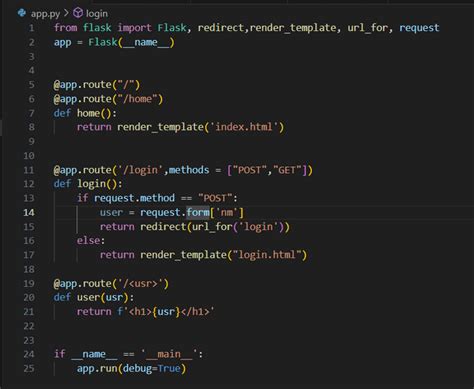Click the "GET" string on line 11
Image resolution: width=474 pixels, height=389 pixels.
click(x=287, y=170)
